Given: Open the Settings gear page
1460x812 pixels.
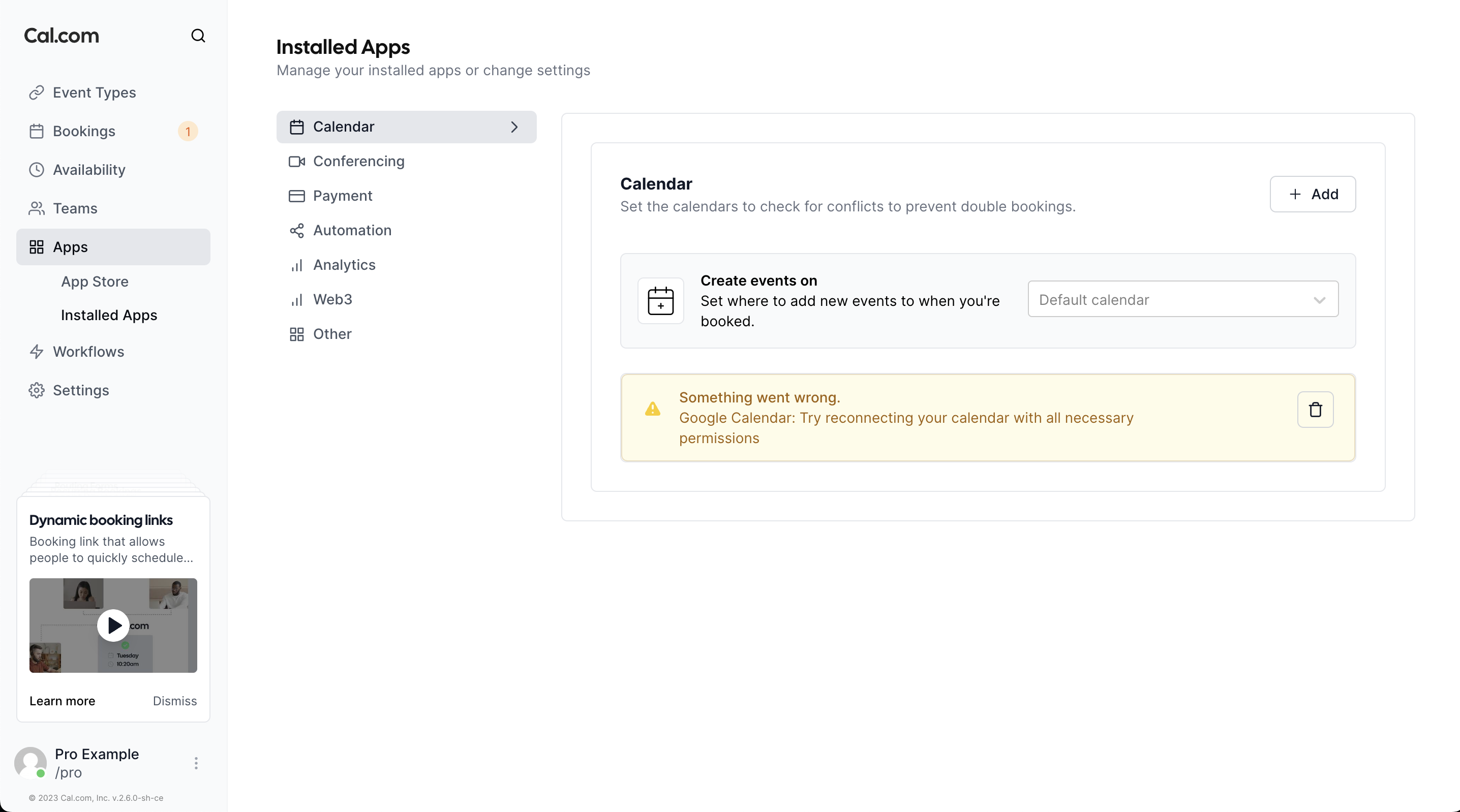Looking at the screenshot, I should click(x=80, y=390).
